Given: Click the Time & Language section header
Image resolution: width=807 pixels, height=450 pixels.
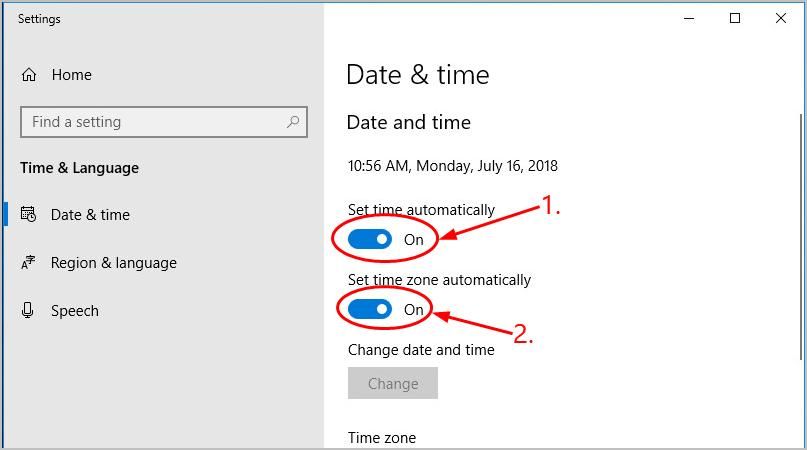Looking at the screenshot, I should [79, 168].
